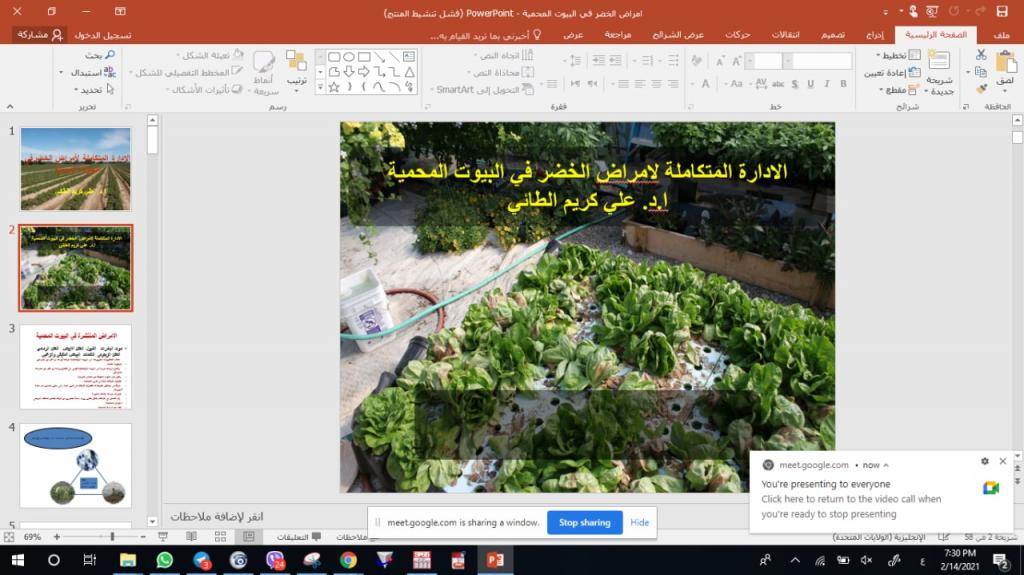Select the star shape in shapes gallery

coord(334,87)
